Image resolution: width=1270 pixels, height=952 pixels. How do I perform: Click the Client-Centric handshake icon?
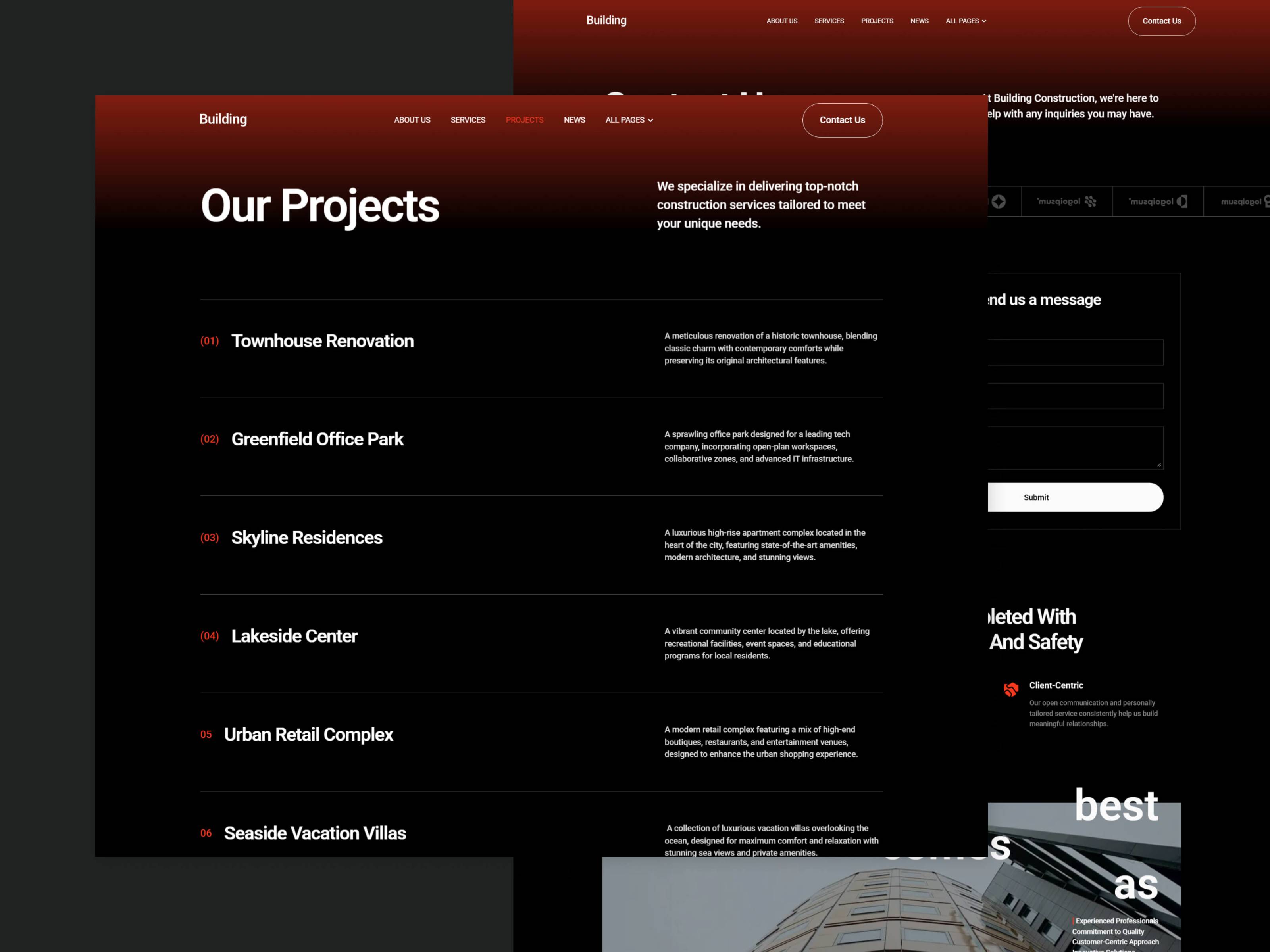tap(1011, 689)
